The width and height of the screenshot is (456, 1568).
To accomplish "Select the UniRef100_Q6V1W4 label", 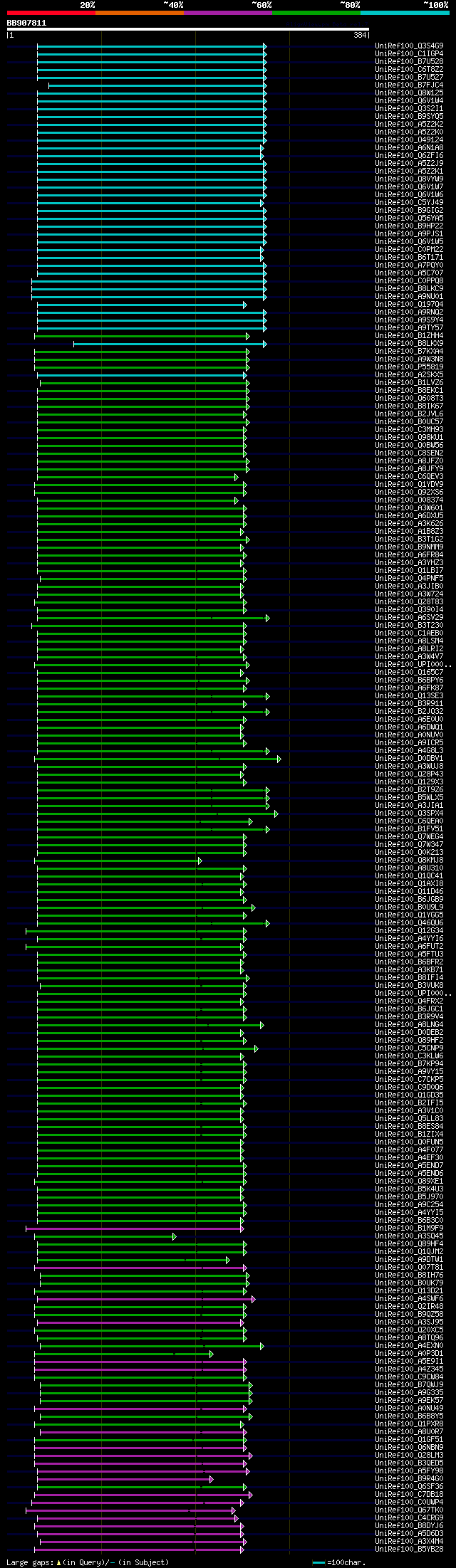I will pyautogui.click(x=409, y=101).
